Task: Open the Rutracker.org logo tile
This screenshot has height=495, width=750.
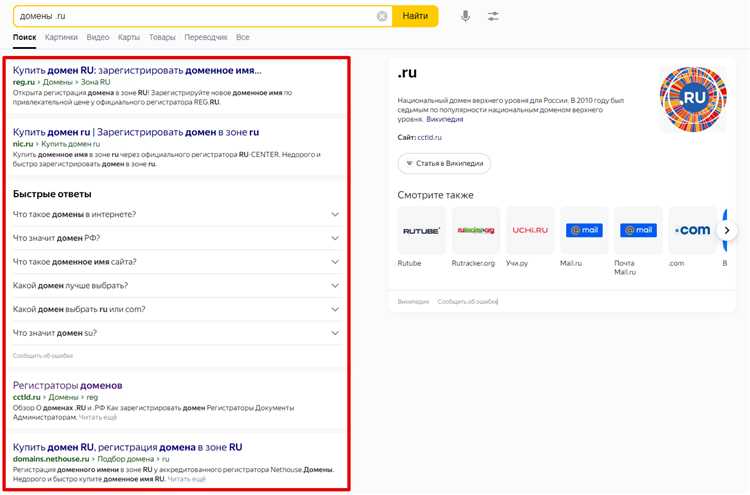Action: tap(476, 230)
